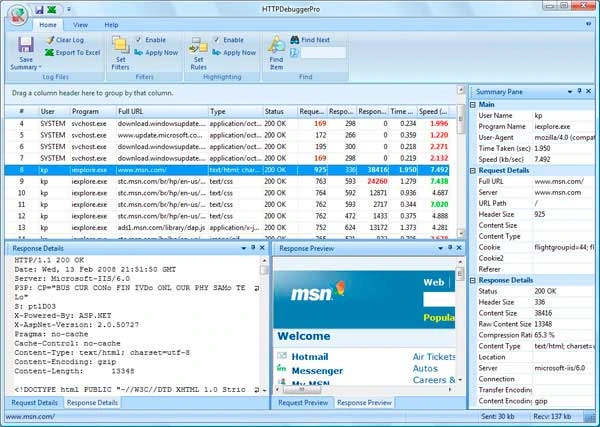The width and height of the screenshot is (600, 427).
Task: Open the Response Preview panel dropdown arrow
Action: 440,248
